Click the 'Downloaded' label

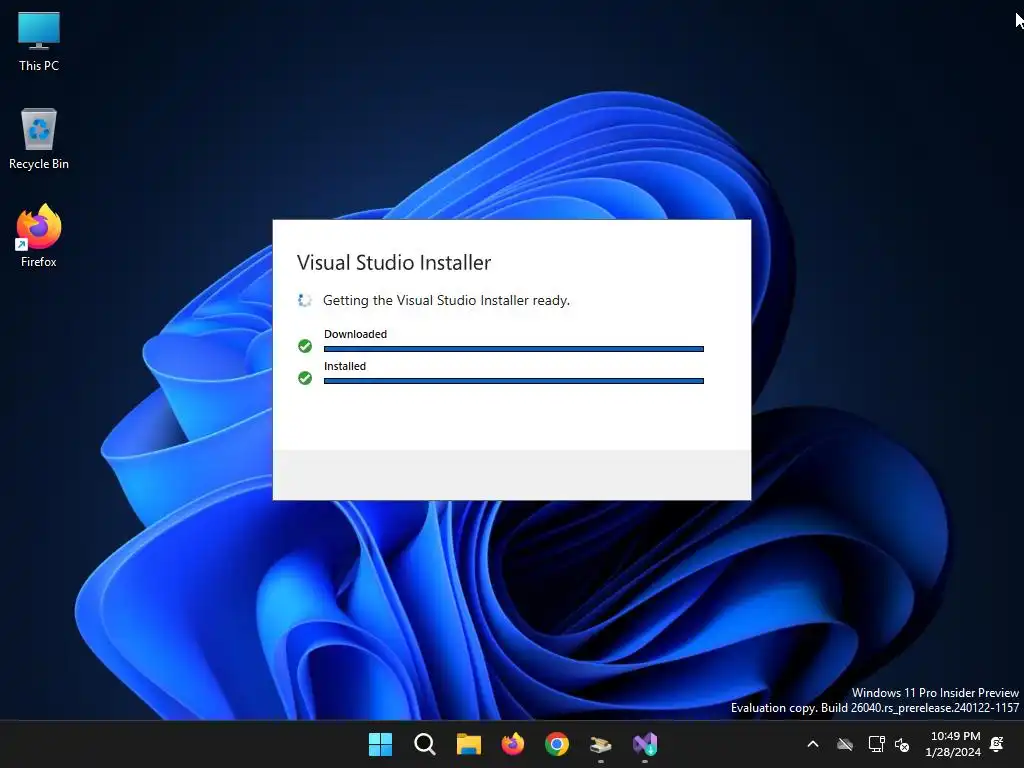coord(355,334)
